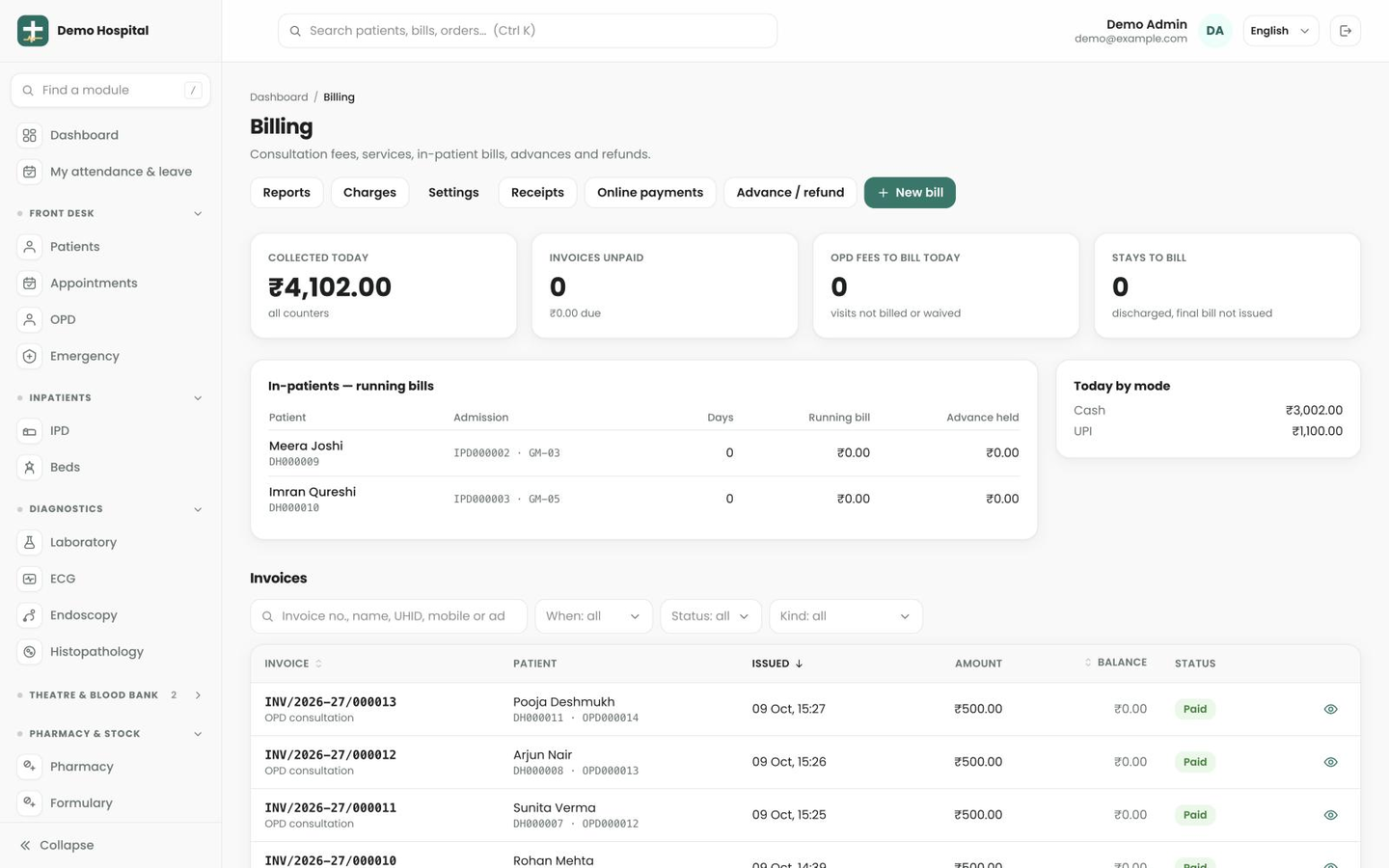The width and height of the screenshot is (1389, 868).
Task: Switch to the Receipts tab
Action: 537,193
